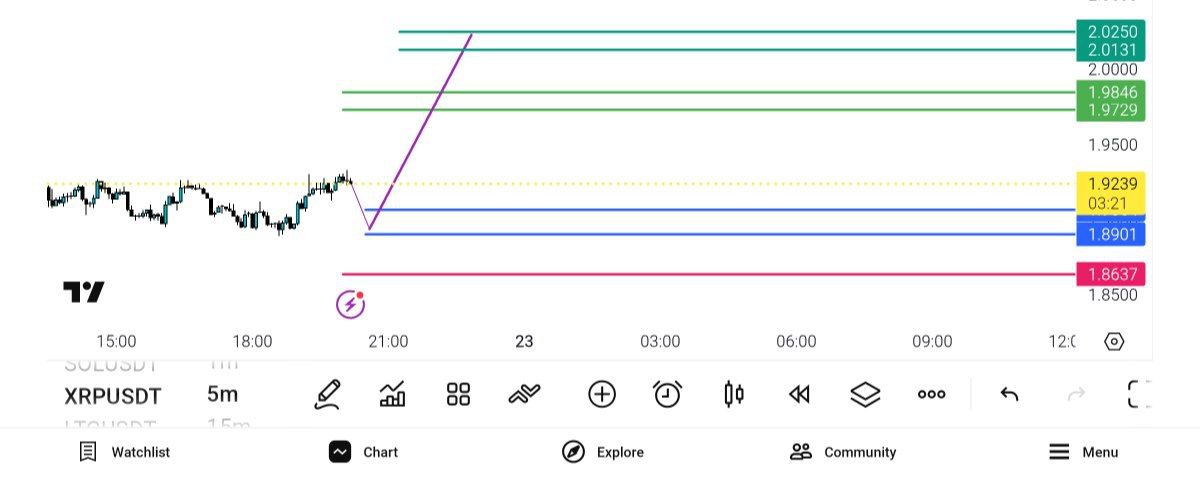
Task: Select the red 1.8637 price label
Action: (1110, 274)
